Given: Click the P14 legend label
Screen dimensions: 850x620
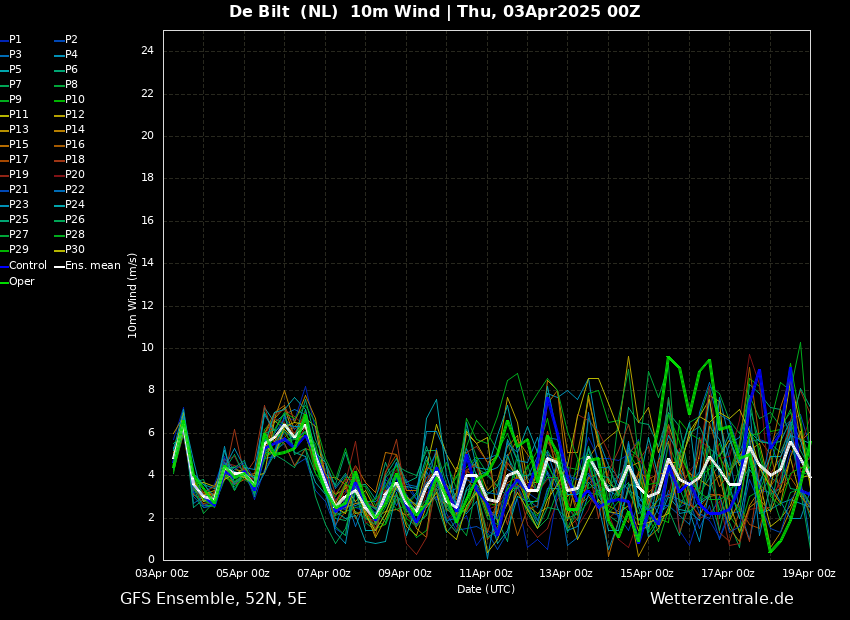Looking at the screenshot, I should click(x=75, y=130).
